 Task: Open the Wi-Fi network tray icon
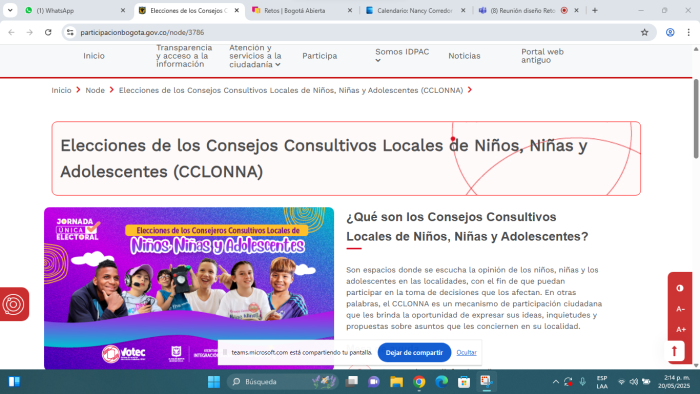621,382
